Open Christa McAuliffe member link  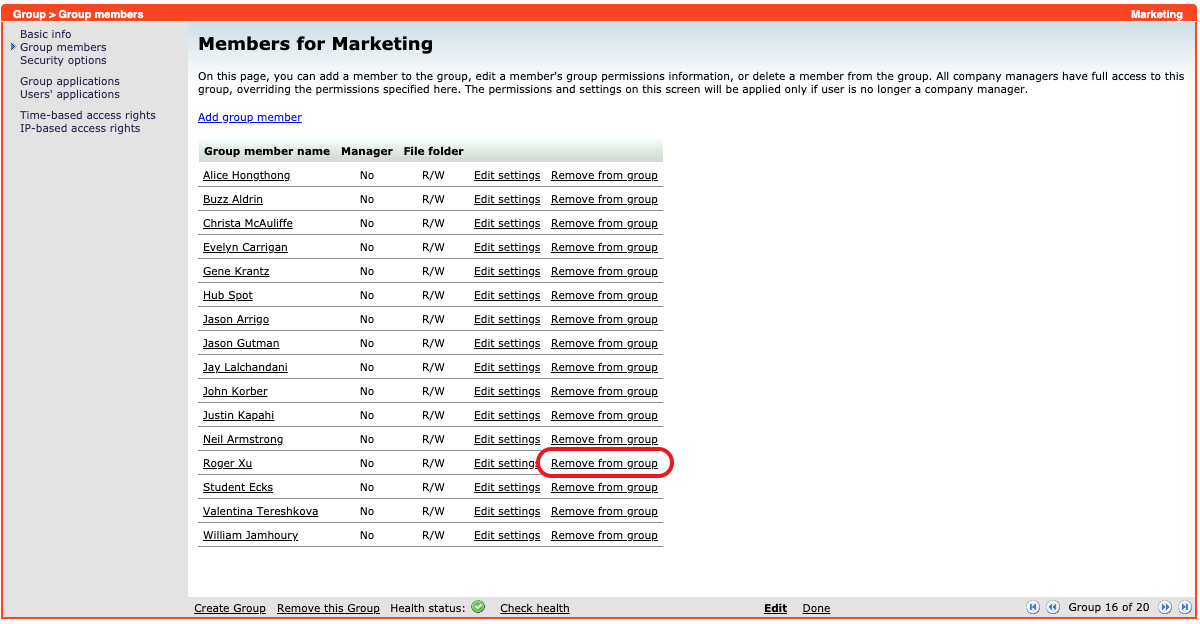pos(248,223)
